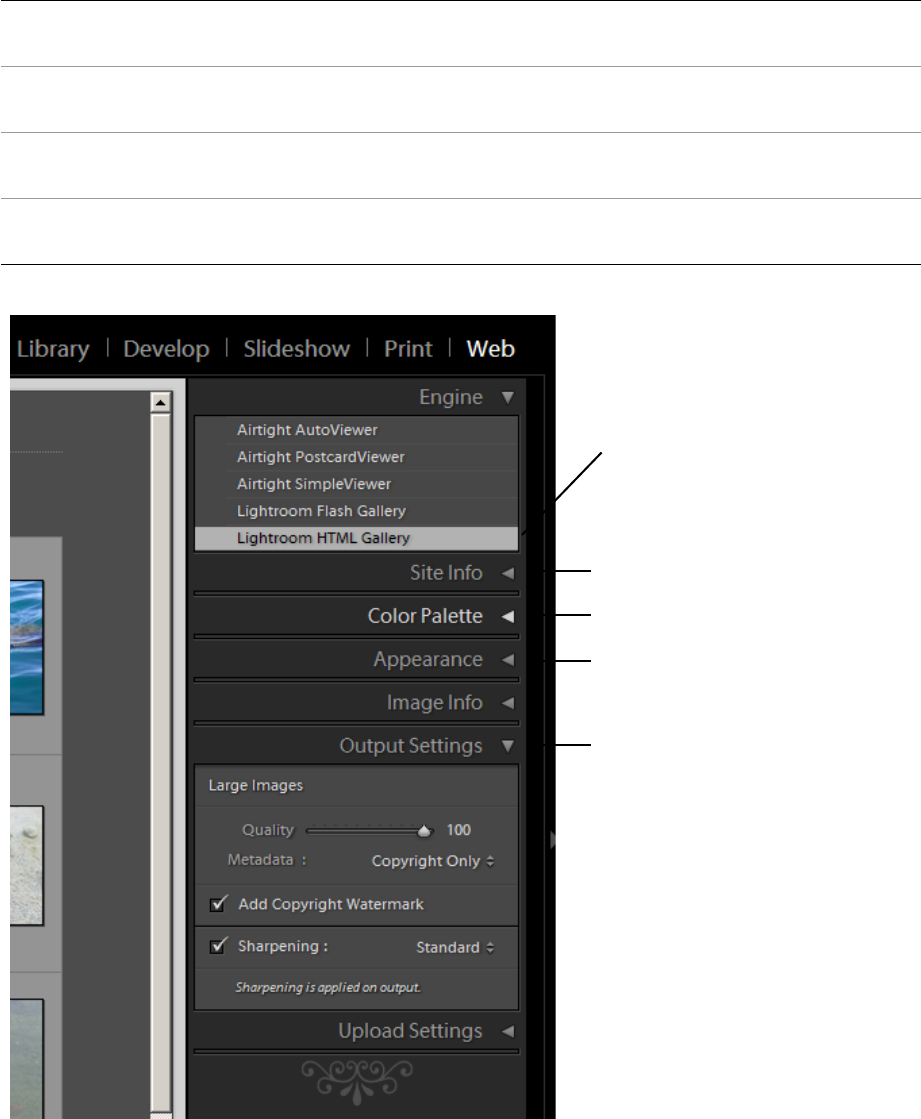Click the Quality slider handle
The image size is (921, 1119).
424,831
